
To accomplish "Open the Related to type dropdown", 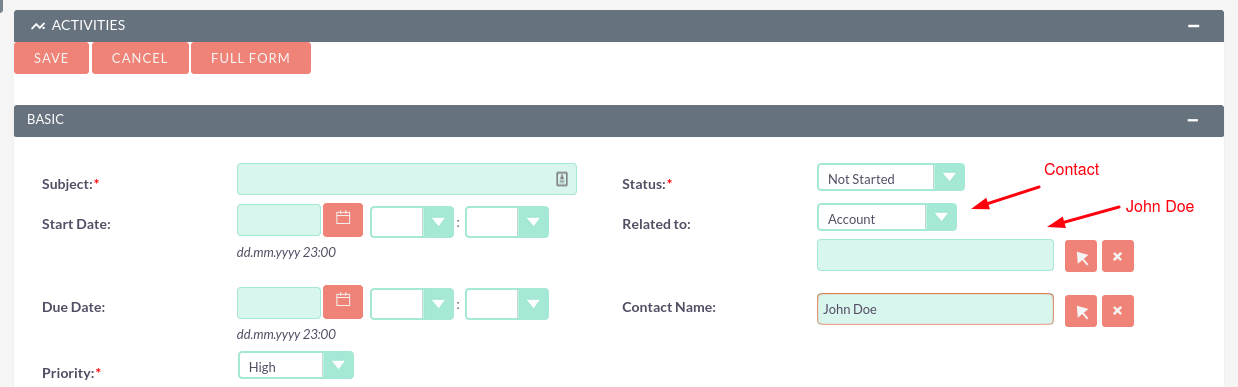I will coord(887,218).
